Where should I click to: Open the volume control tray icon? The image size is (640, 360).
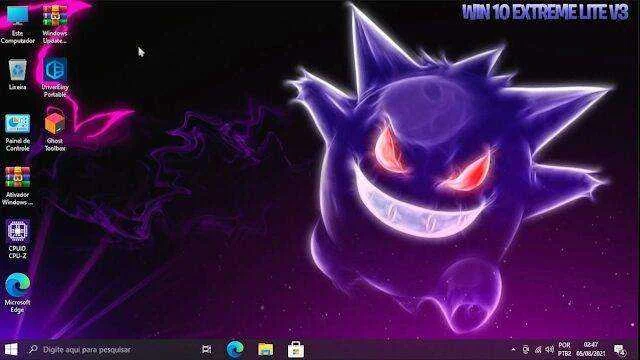(x=550, y=350)
